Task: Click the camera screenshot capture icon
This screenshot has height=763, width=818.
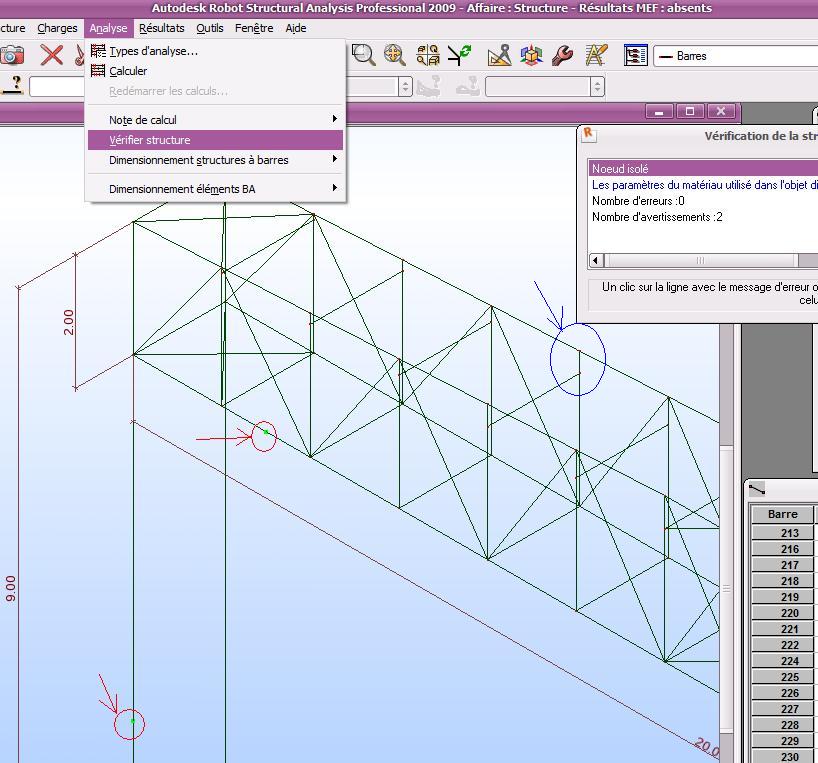Action: pos(11,55)
